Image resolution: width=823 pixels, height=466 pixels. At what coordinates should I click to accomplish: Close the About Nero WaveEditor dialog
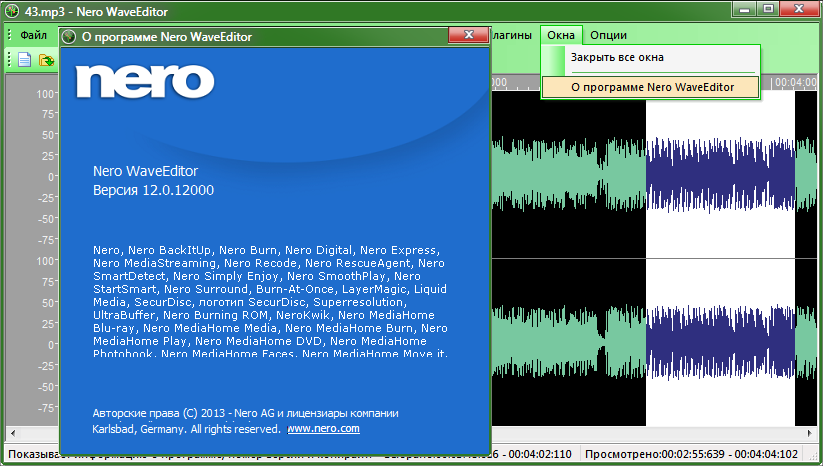click(x=468, y=35)
